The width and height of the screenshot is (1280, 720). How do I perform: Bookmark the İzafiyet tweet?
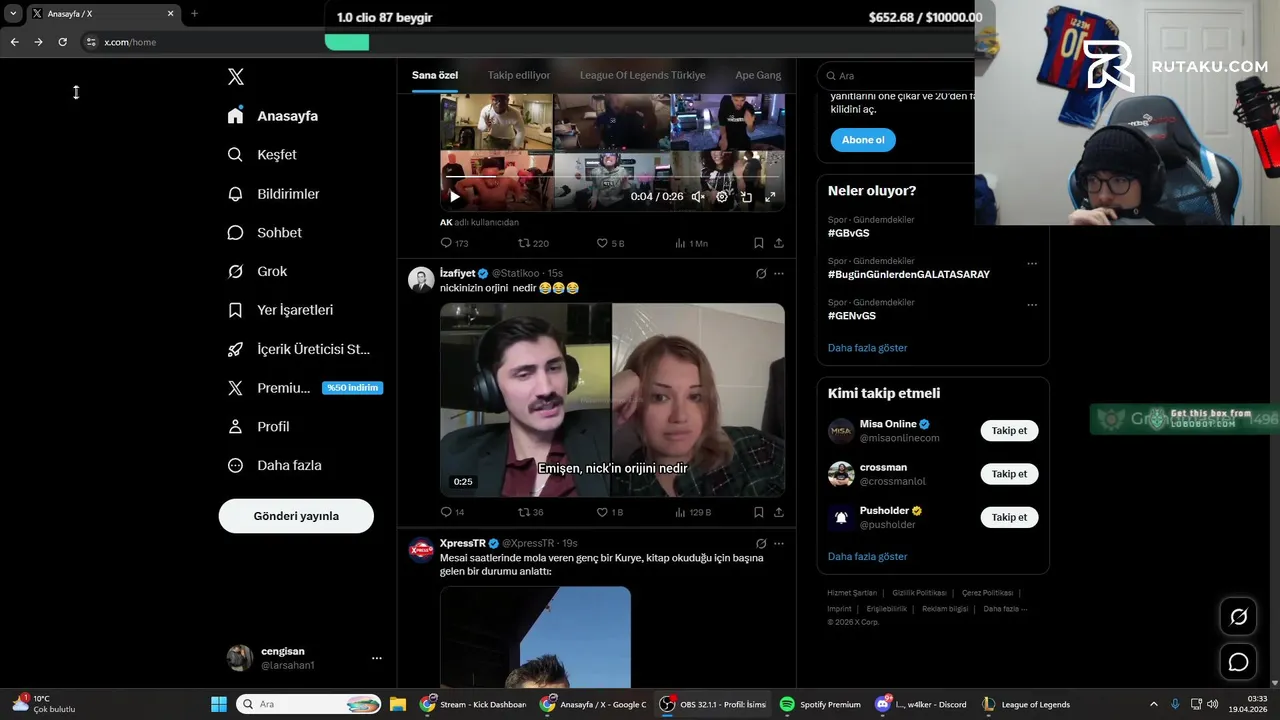pos(759,512)
